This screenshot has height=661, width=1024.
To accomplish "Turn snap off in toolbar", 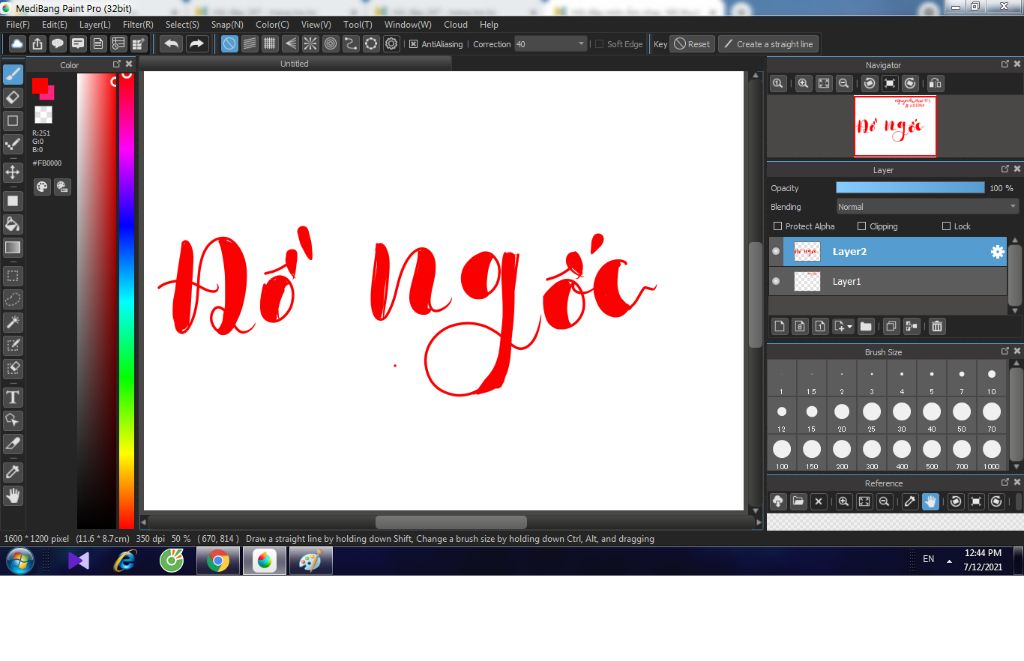I will point(229,44).
